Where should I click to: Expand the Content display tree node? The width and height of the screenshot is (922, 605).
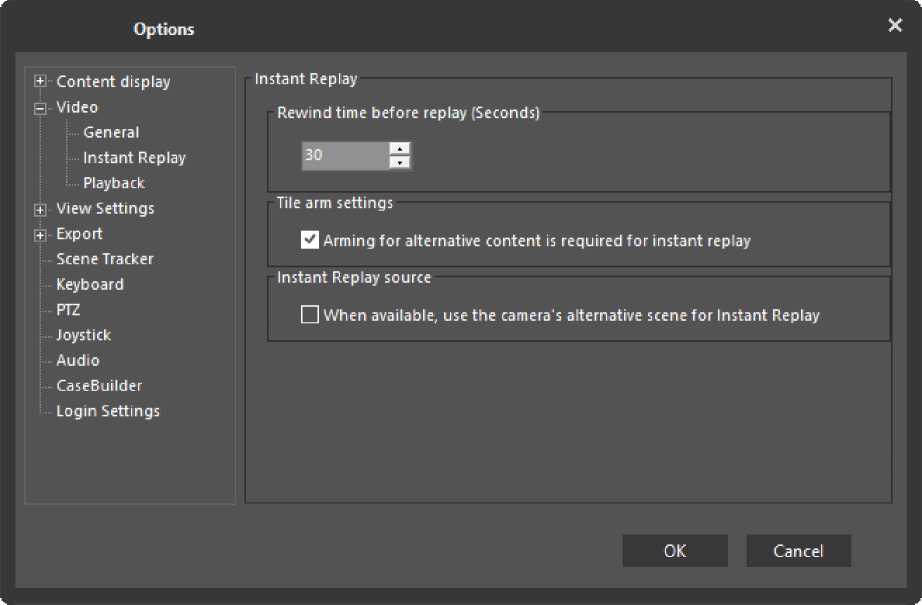click(x=40, y=82)
